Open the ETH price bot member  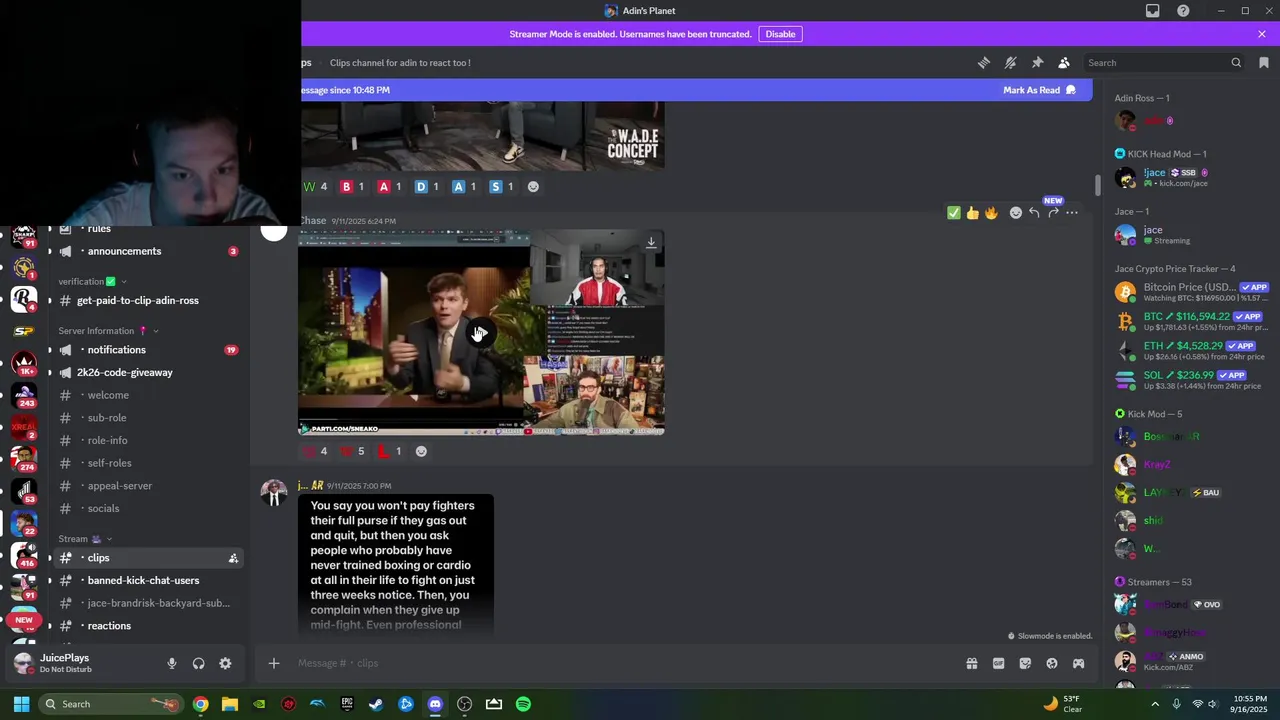pos(1190,351)
